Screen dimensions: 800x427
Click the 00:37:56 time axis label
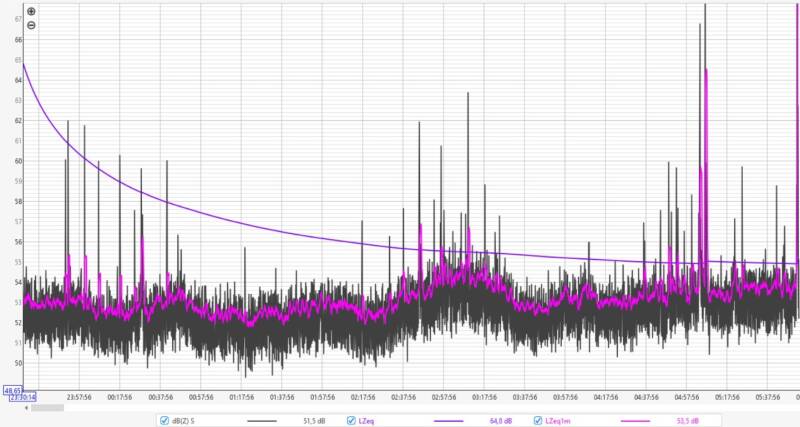pyautogui.click(x=160, y=397)
